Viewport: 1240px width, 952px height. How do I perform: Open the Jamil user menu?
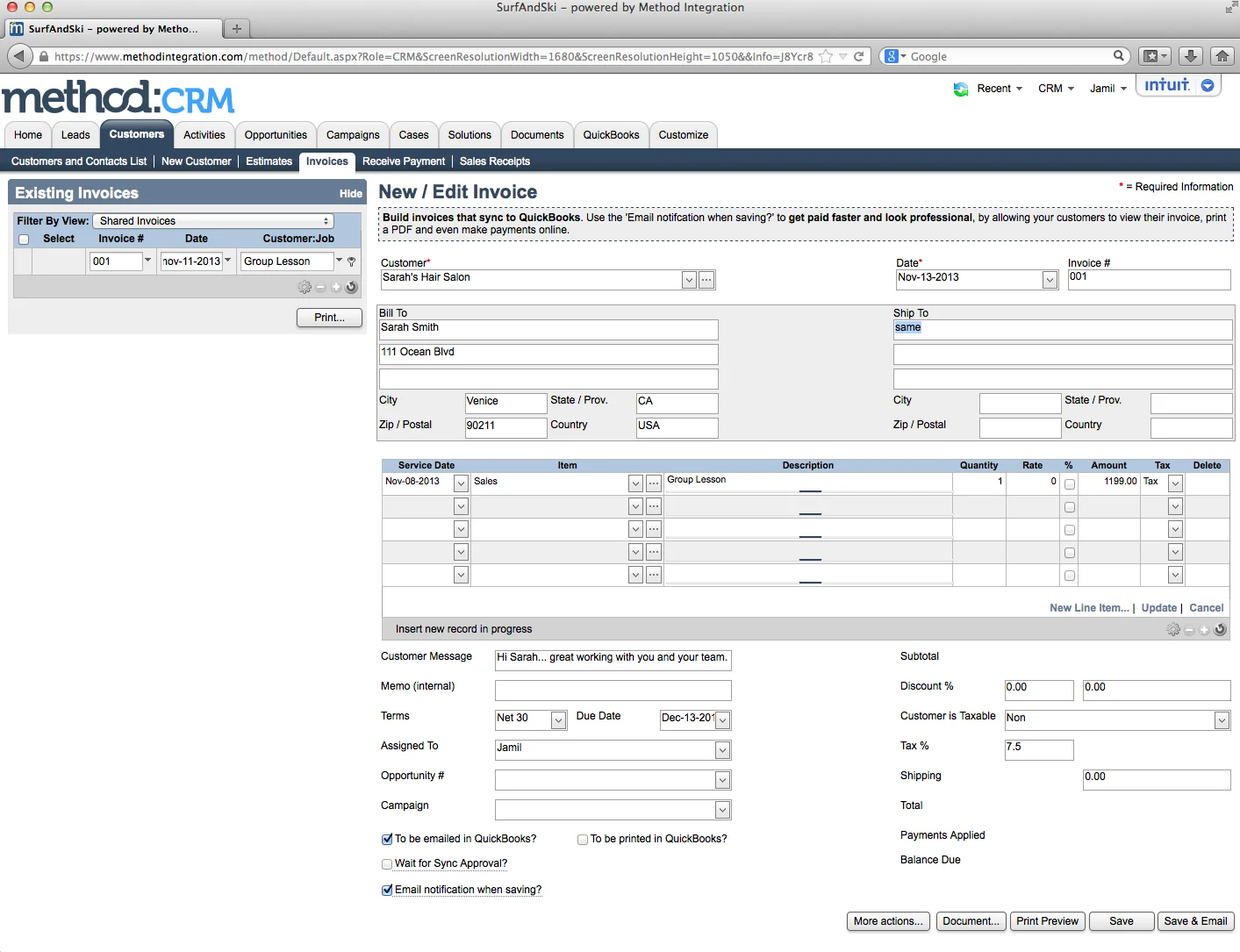click(x=1107, y=89)
